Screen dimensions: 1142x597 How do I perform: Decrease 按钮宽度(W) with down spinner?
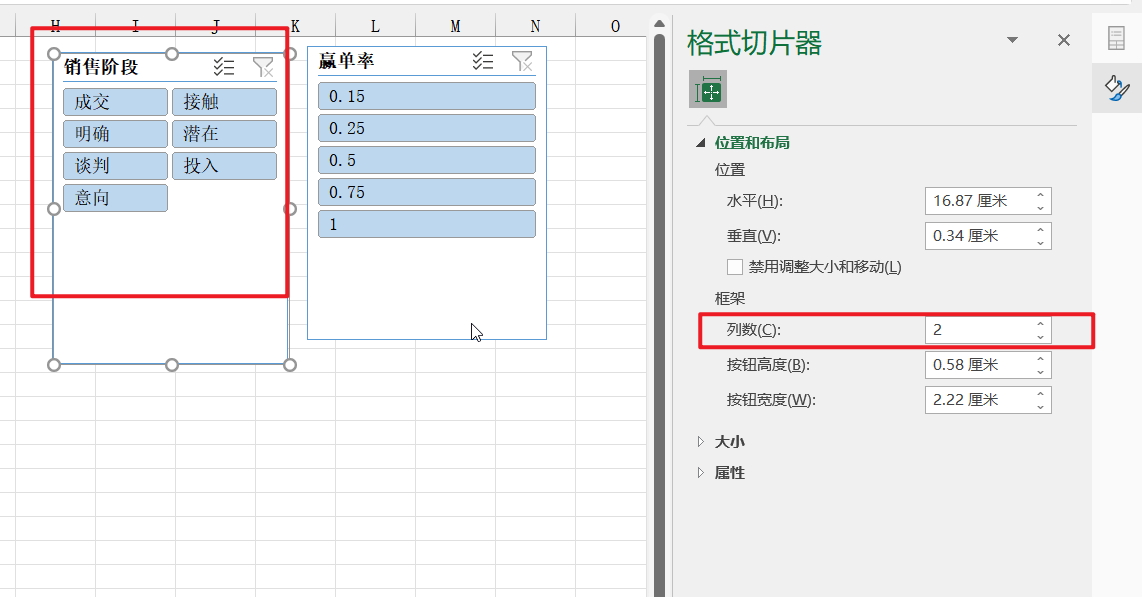pos(1041,407)
